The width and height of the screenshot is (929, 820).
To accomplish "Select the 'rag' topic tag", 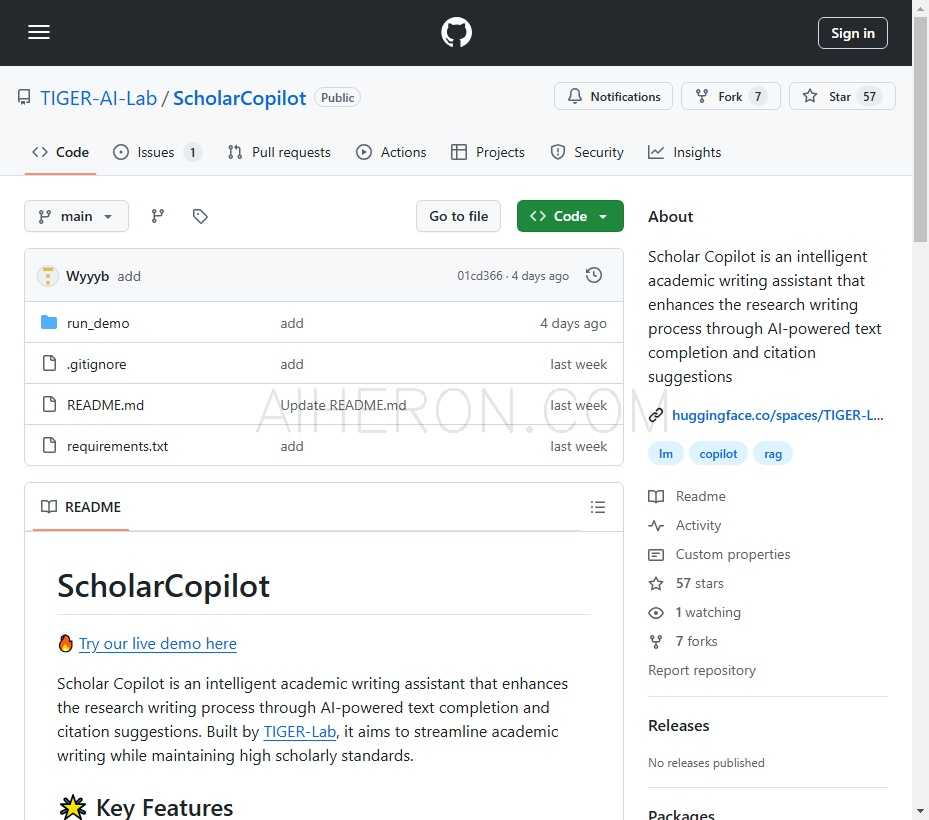I will 772,453.
